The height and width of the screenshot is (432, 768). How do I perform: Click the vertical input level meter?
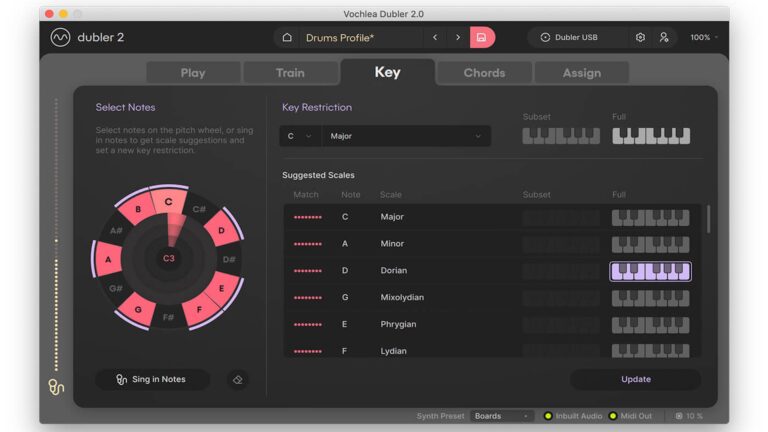tap(56, 234)
